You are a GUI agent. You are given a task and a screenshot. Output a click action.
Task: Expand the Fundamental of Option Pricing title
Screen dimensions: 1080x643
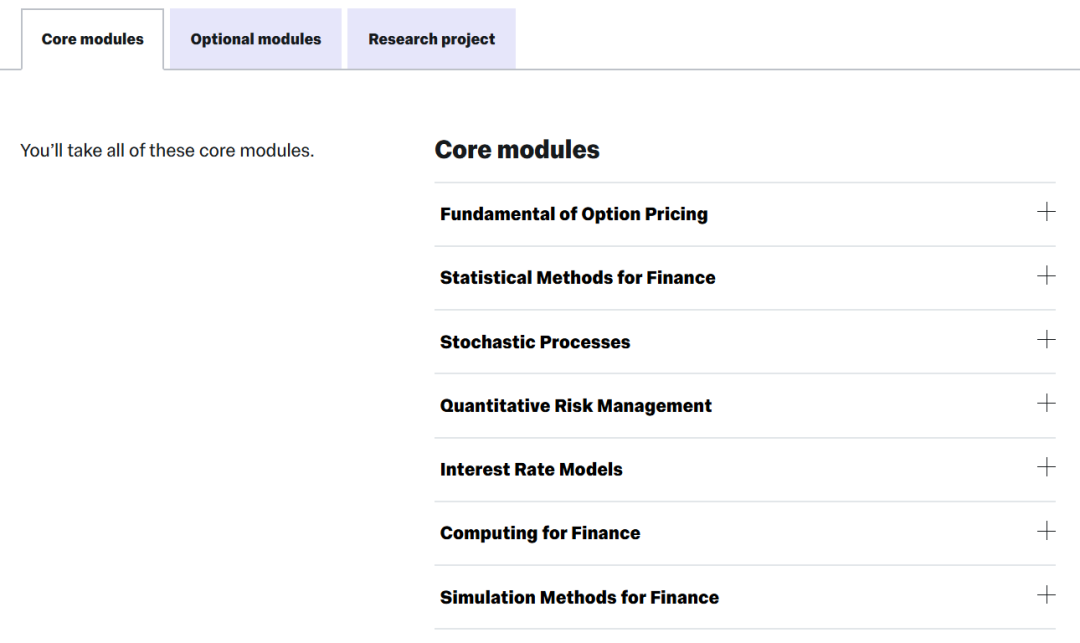click(x=574, y=214)
